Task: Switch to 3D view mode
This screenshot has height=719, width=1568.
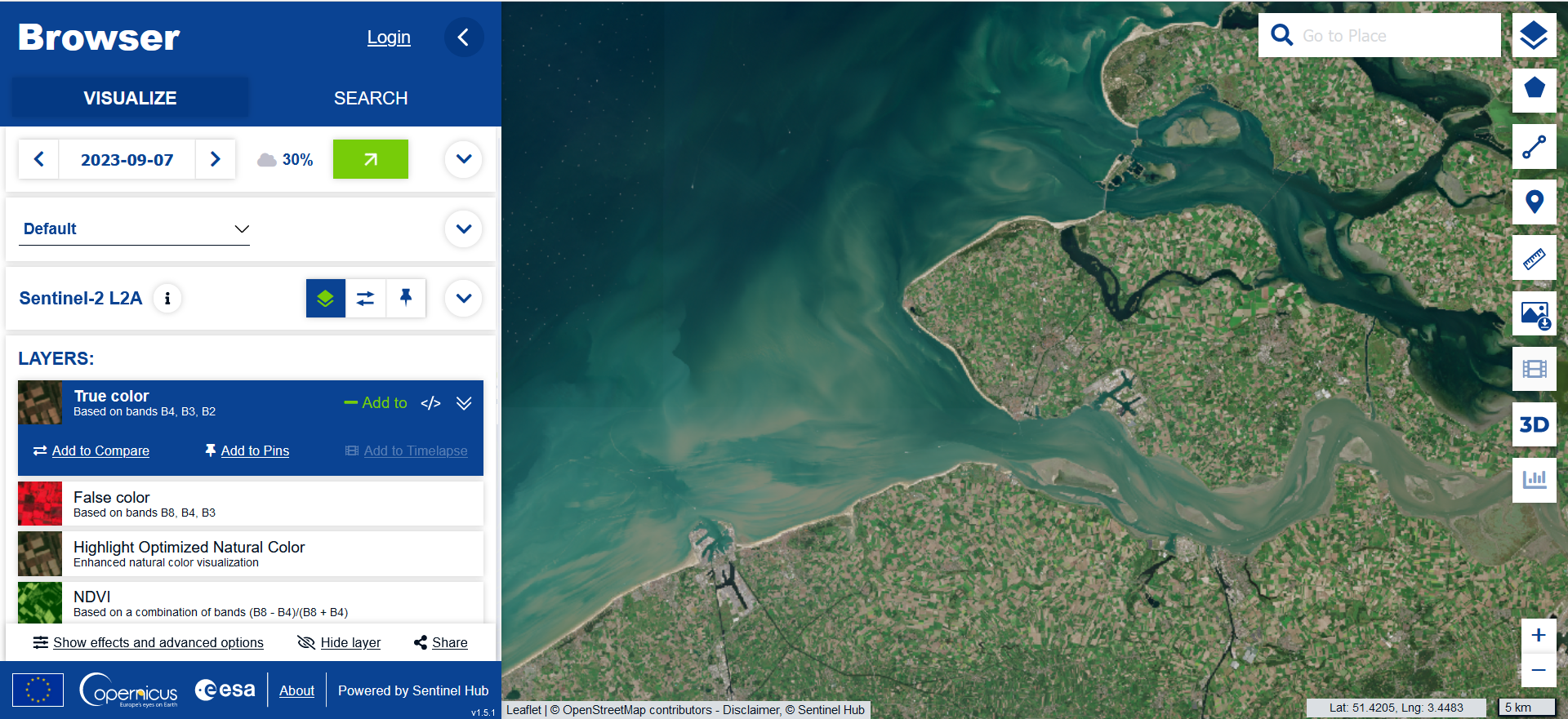Action: 1533,424
